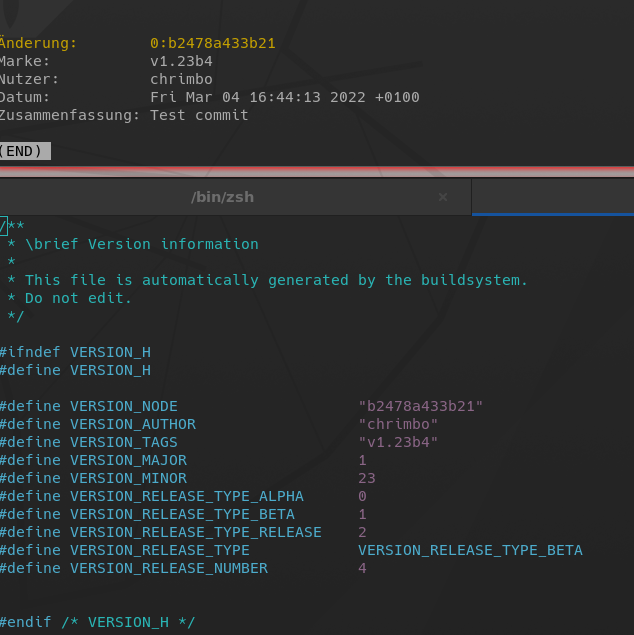Click the VERSION_RELEASE_TYPE_BETA value on the right

(470, 550)
